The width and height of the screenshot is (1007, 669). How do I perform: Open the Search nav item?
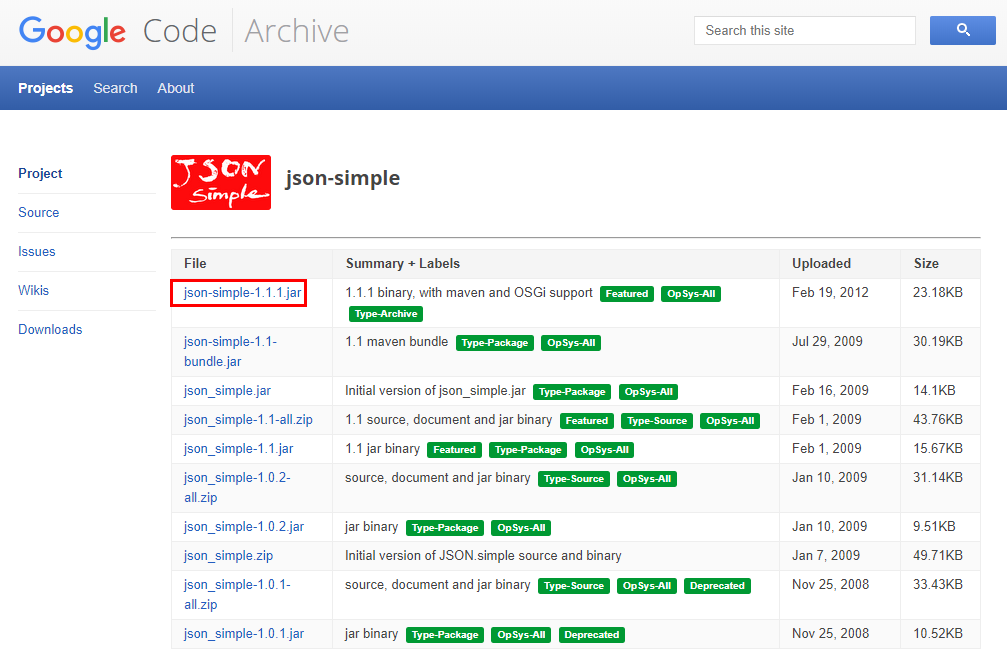[116, 88]
